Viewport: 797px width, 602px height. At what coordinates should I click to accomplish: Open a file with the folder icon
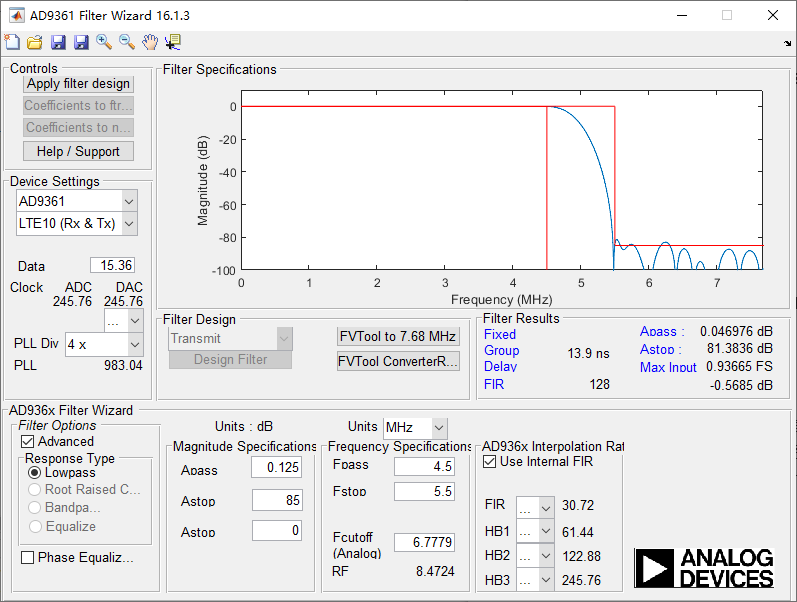point(35,42)
